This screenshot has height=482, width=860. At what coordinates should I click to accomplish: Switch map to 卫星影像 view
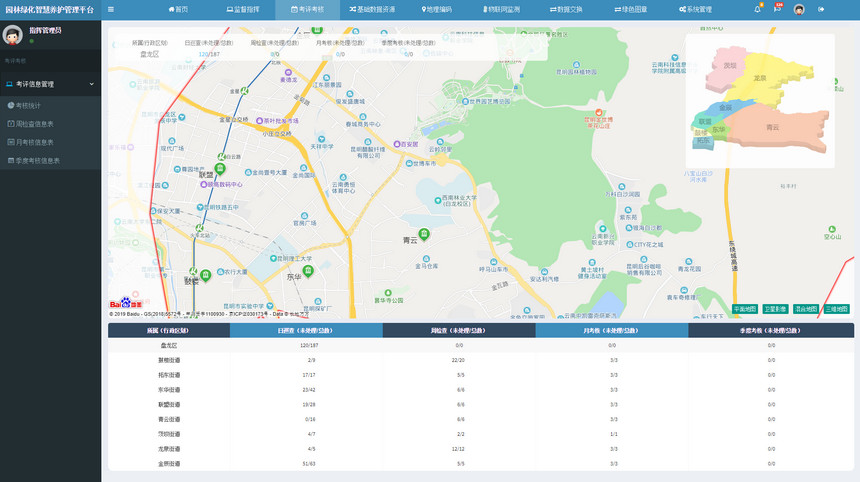[x=776, y=309]
